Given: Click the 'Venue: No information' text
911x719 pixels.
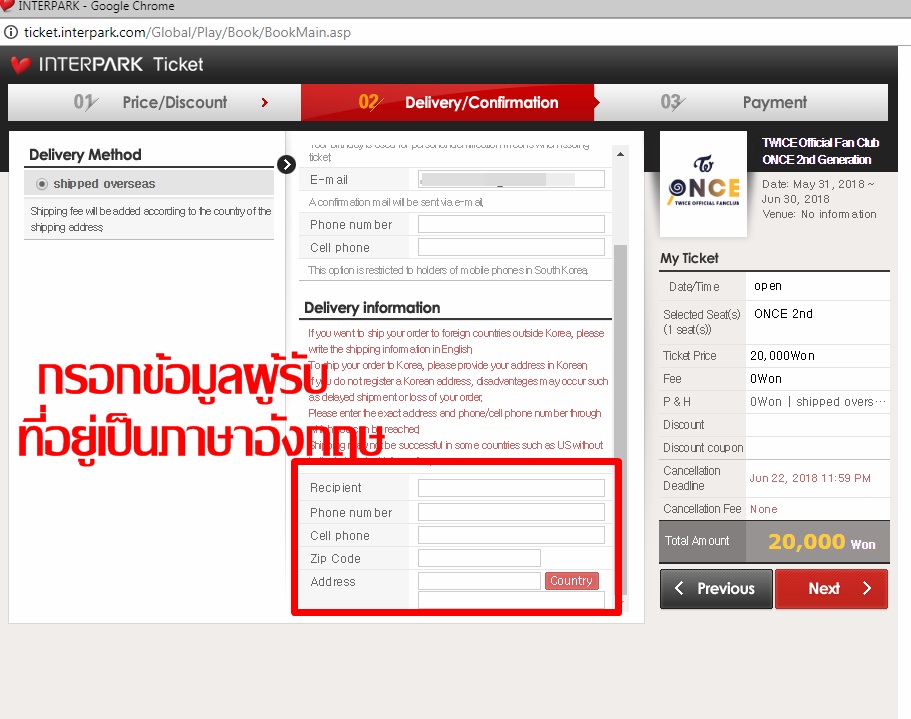Looking at the screenshot, I should 819,214.
